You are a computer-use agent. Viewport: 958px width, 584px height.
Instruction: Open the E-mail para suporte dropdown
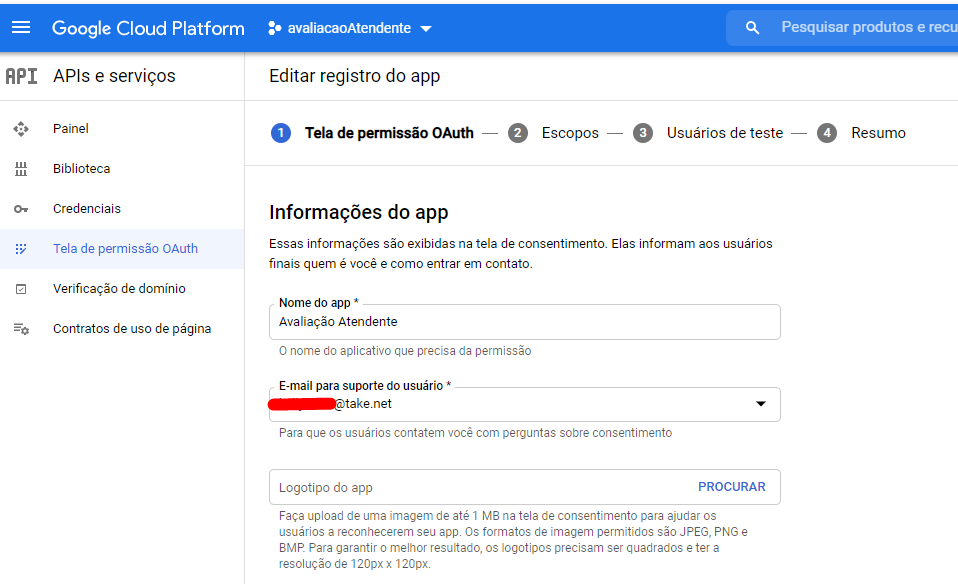click(525, 404)
